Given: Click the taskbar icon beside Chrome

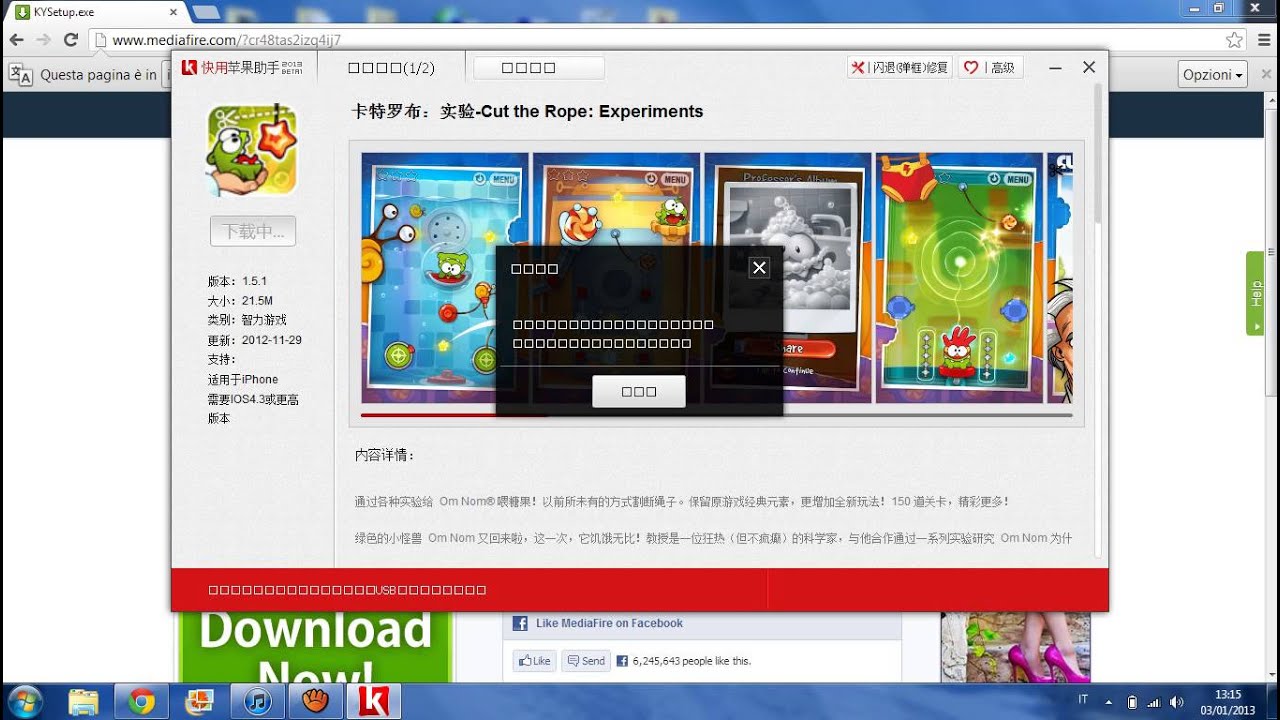Looking at the screenshot, I should pos(199,702).
